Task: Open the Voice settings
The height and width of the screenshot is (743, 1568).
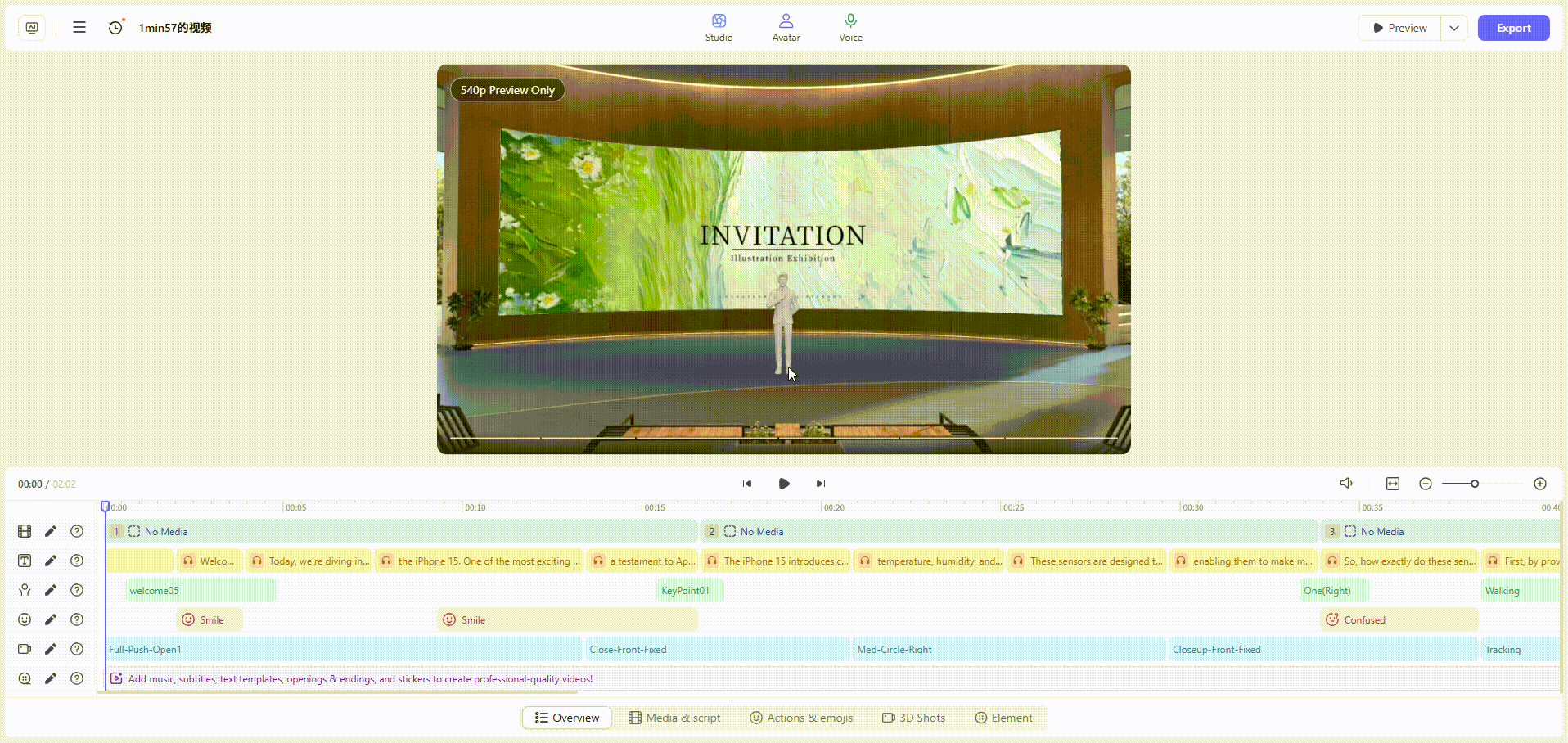Action: 850,27
